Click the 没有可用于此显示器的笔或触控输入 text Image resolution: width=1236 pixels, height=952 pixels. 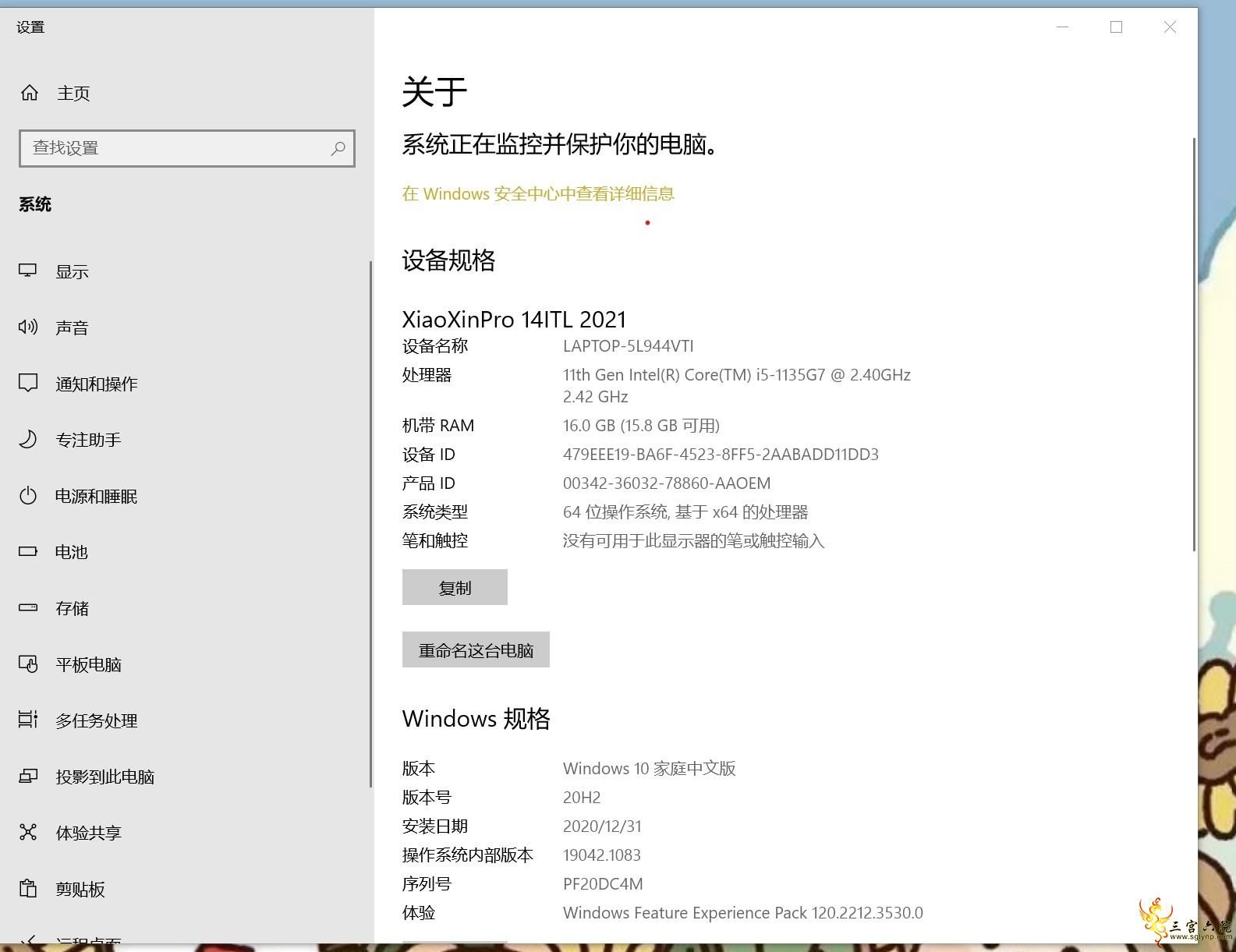tap(693, 541)
